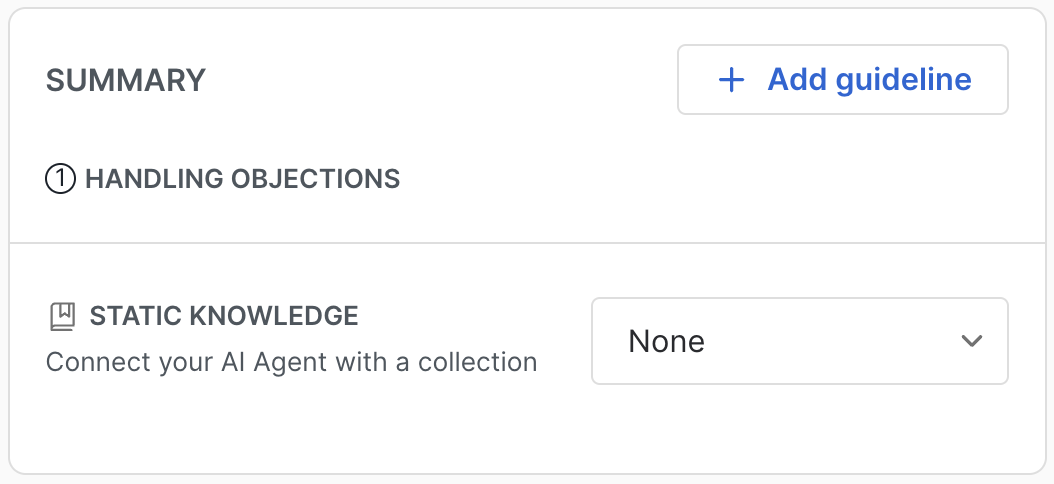The image size is (1054, 484).
Task: Click 'Connect your AI Agent with a collection' text
Action: click(x=291, y=361)
